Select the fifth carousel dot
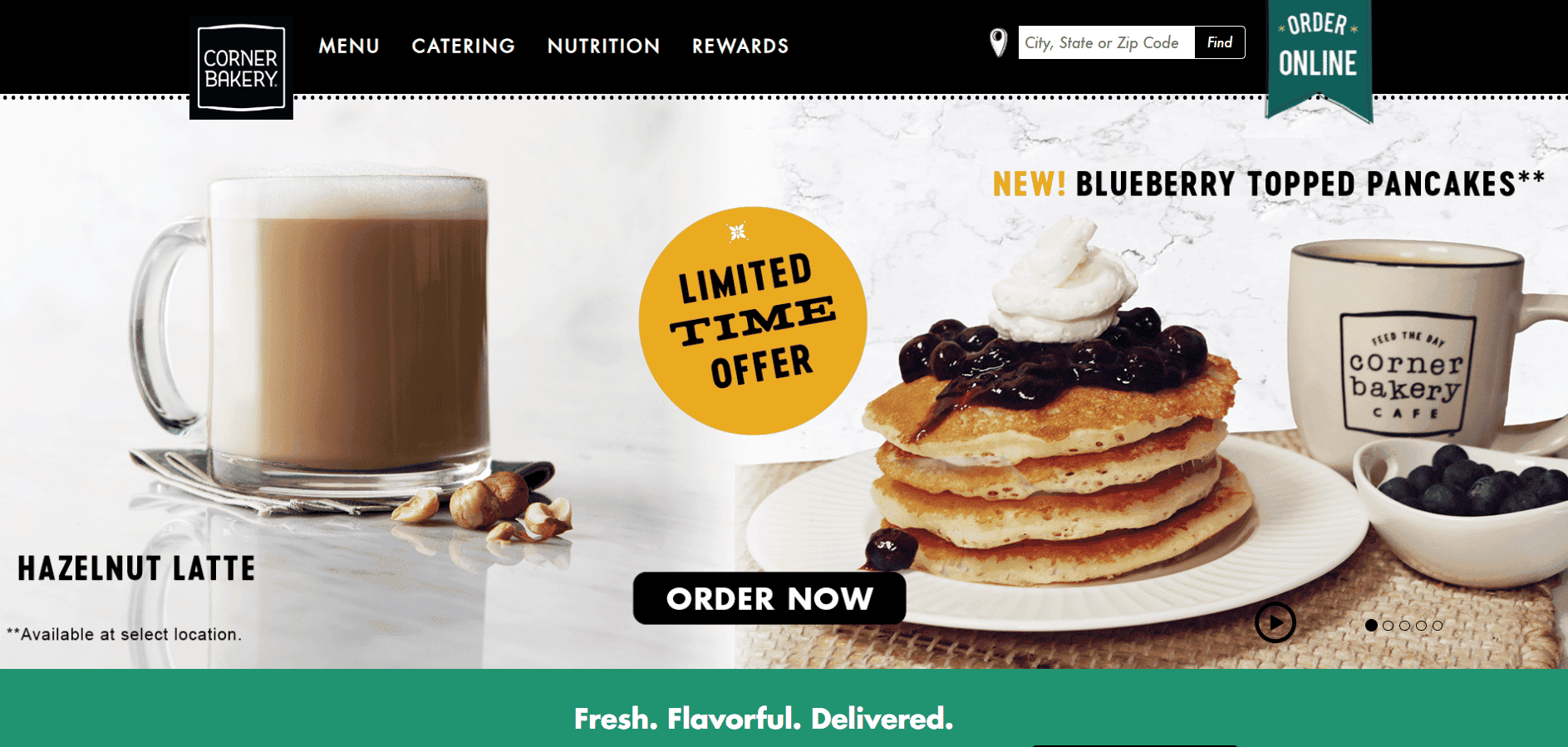Viewport: 1568px width, 747px height. click(1438, 626)
